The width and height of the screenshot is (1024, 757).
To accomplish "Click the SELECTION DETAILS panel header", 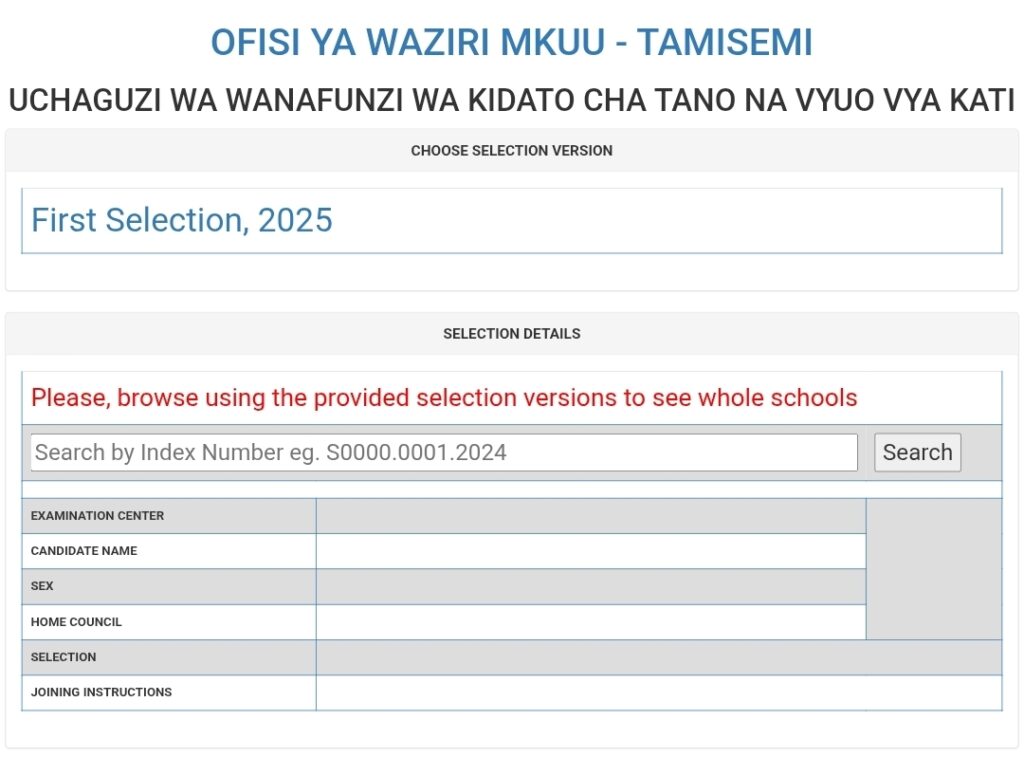I will pos(511,334).
